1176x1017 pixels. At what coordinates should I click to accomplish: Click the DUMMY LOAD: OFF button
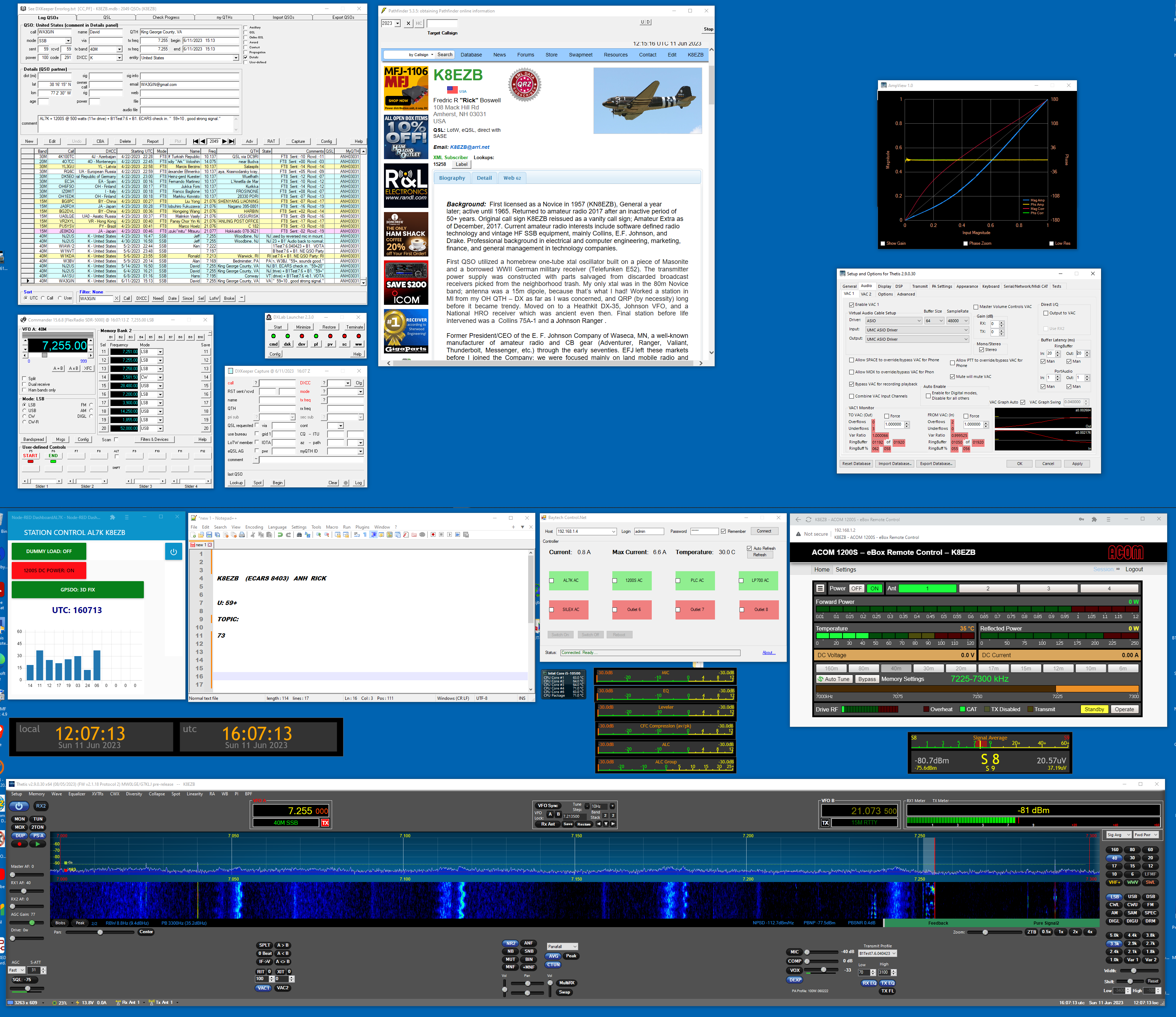coord(49,551)
